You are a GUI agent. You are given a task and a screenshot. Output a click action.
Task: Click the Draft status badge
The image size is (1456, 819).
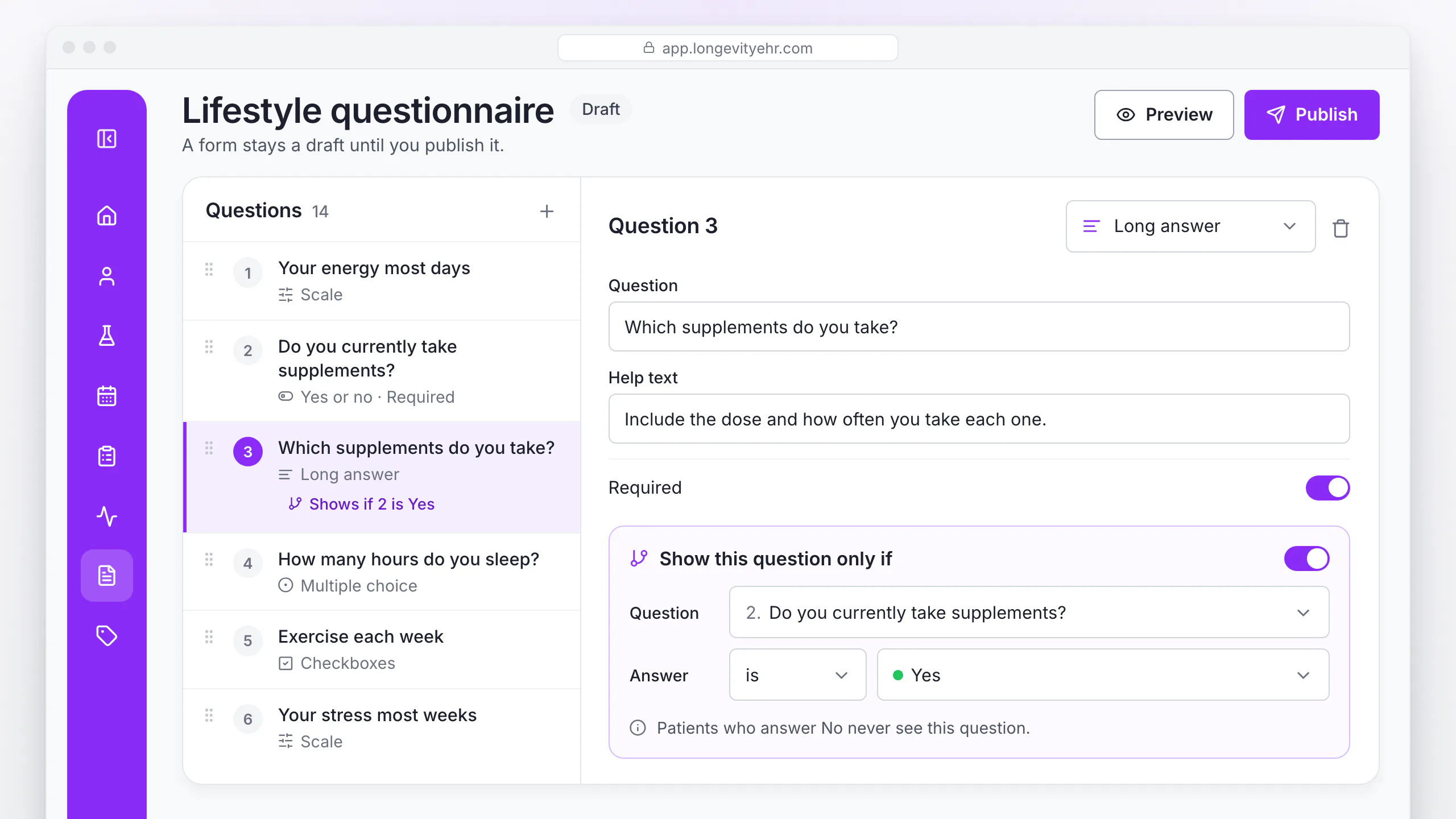(601, 109)
